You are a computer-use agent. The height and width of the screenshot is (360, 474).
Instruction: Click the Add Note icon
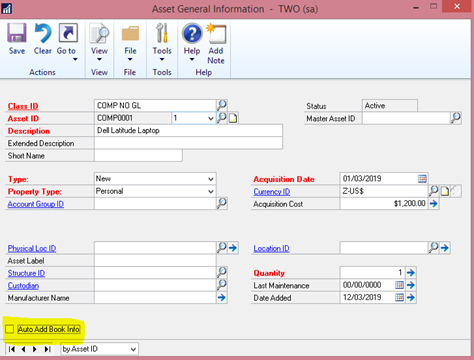click(x=216, y=34)
